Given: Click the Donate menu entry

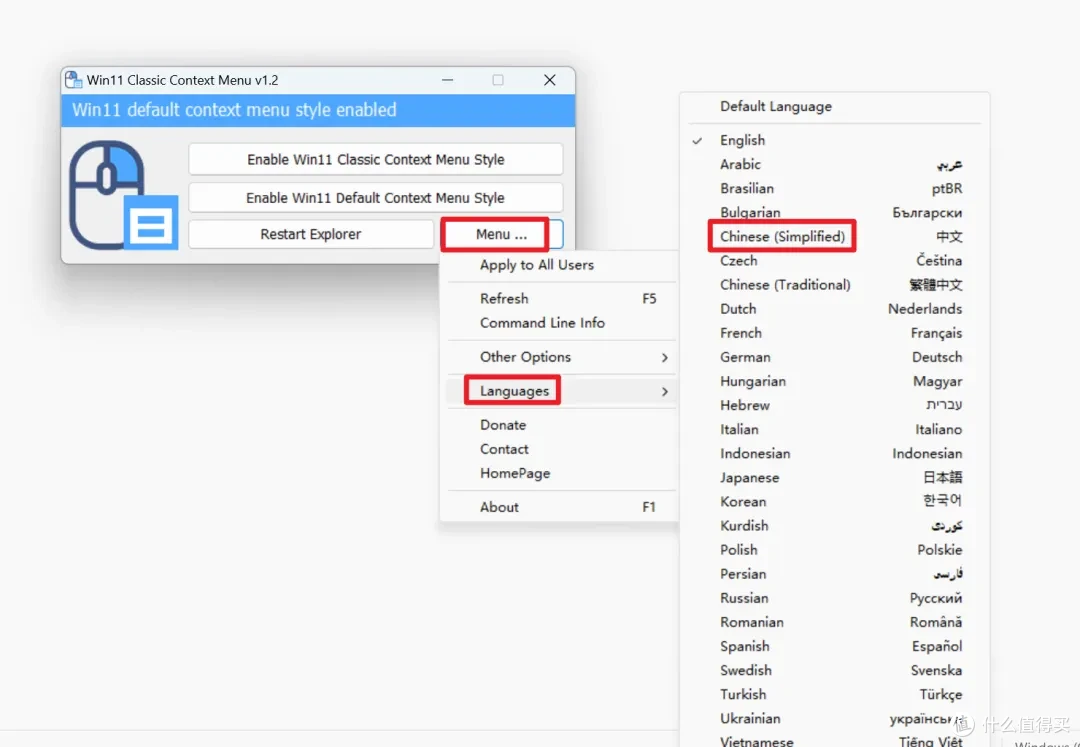Looking at the screenshot, I should tap(559, 425).
